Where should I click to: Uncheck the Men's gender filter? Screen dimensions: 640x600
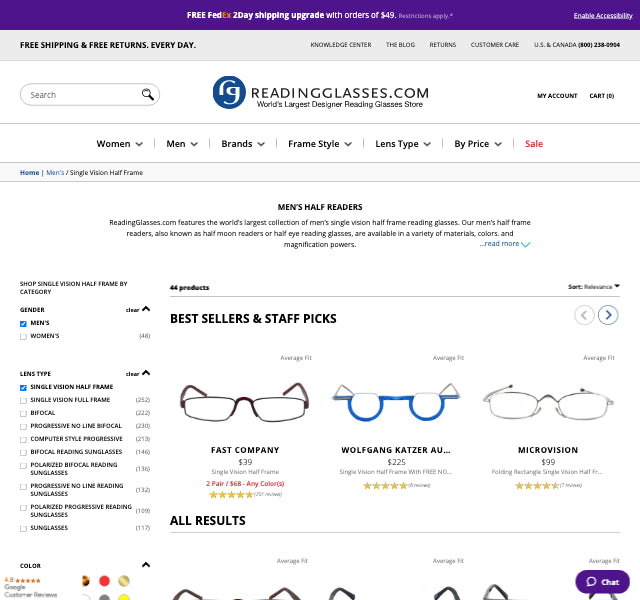23,324
